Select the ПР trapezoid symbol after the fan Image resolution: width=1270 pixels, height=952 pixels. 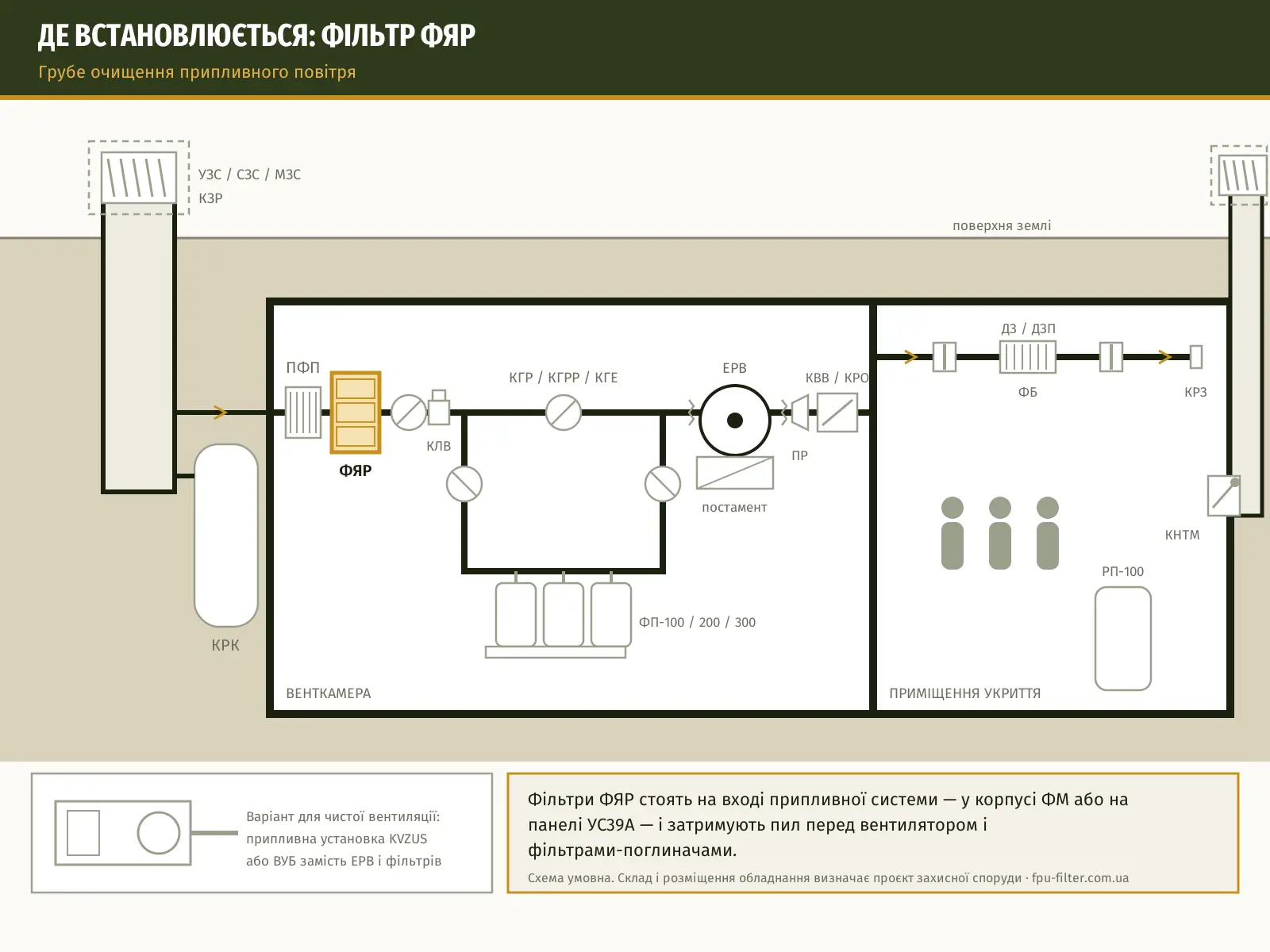[x=799, y=413]
